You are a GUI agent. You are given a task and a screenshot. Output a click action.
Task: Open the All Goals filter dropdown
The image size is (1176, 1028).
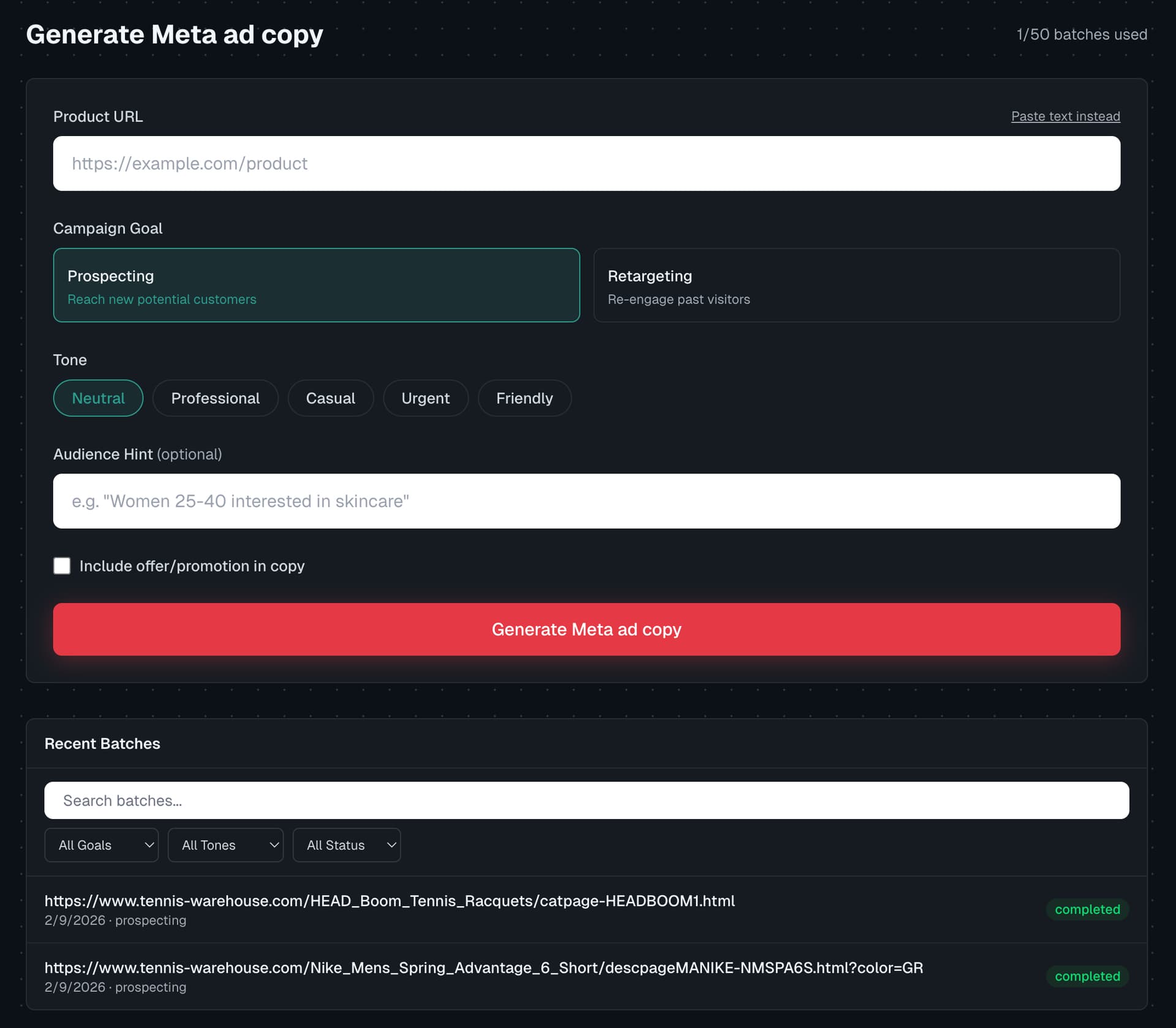(101, 845)
